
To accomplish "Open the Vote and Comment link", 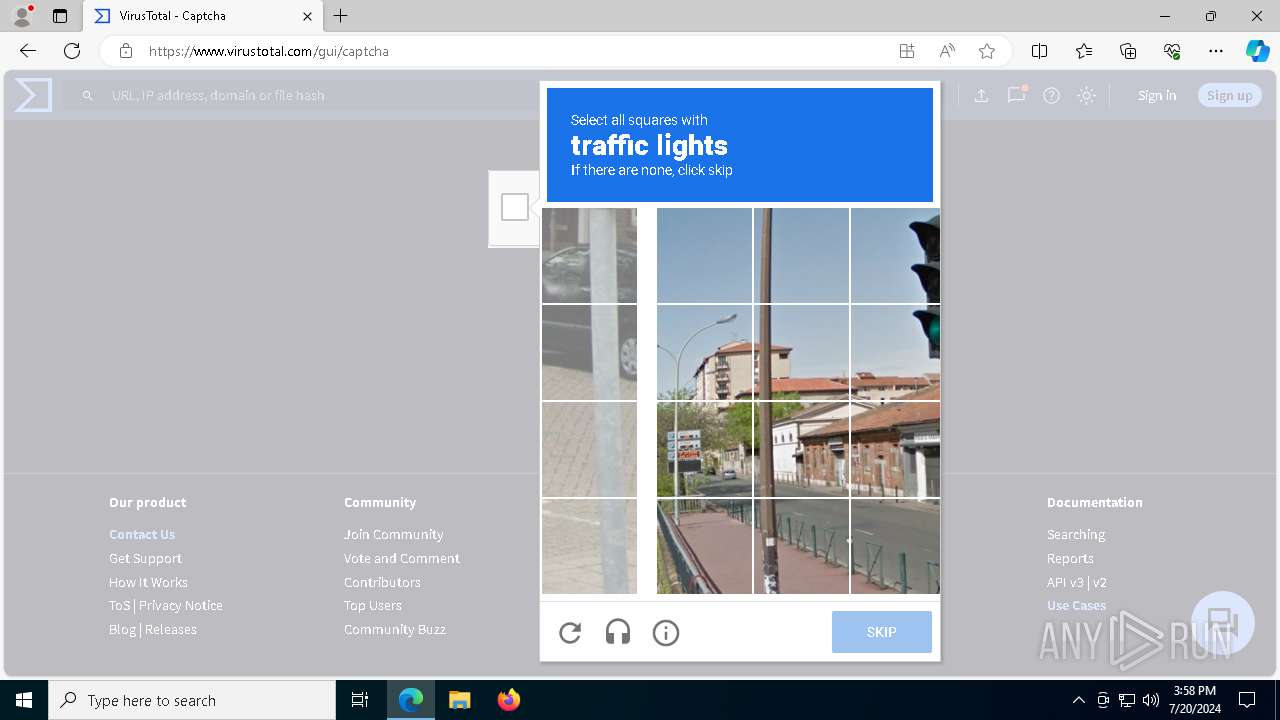I will click(402, 558).
